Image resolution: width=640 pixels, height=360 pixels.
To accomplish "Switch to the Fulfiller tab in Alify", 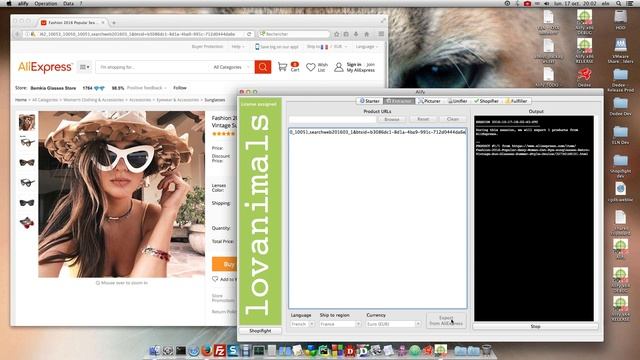I will (x=516, y=101).
